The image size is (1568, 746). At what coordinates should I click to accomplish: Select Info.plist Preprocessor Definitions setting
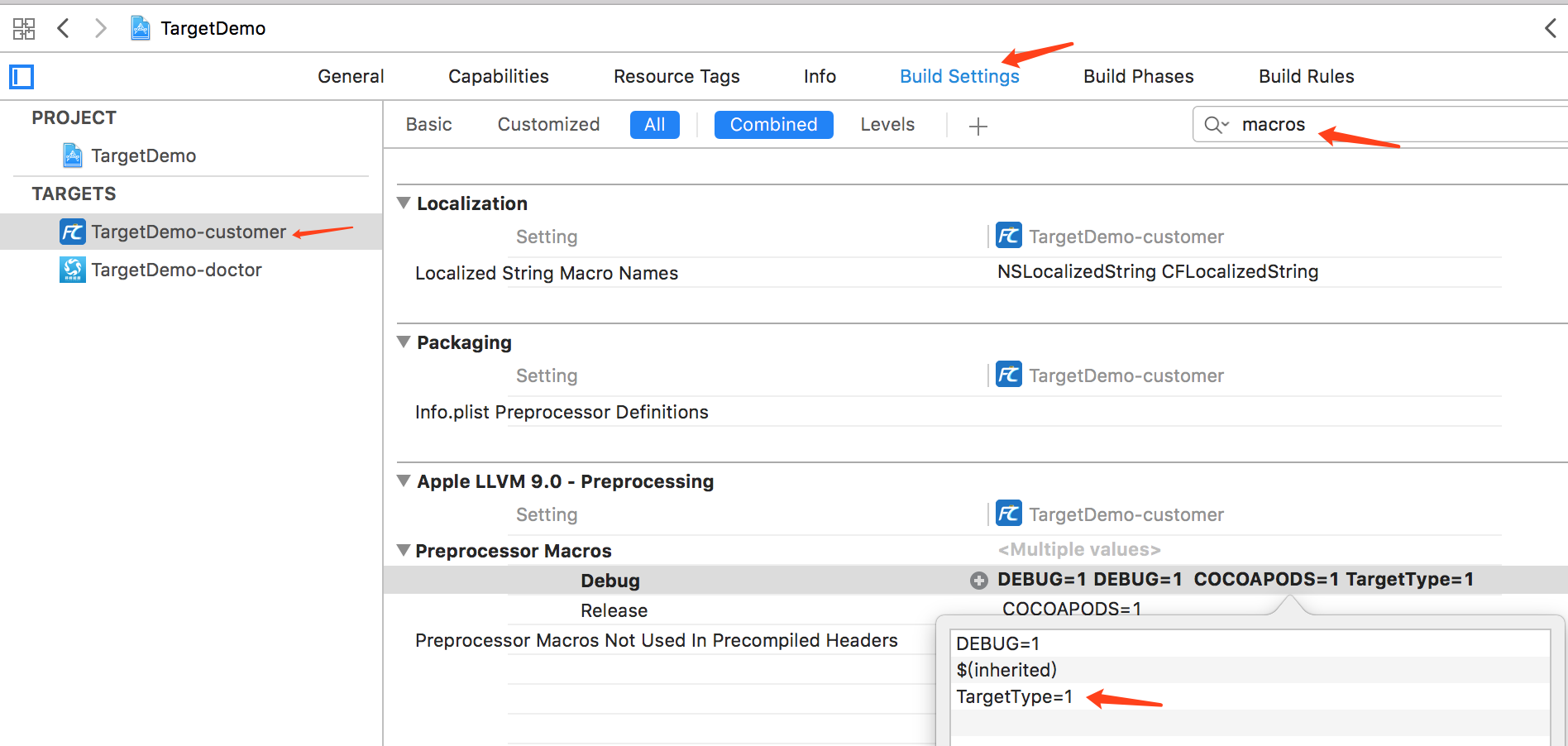pyautogui.click(x=562, y=412)
